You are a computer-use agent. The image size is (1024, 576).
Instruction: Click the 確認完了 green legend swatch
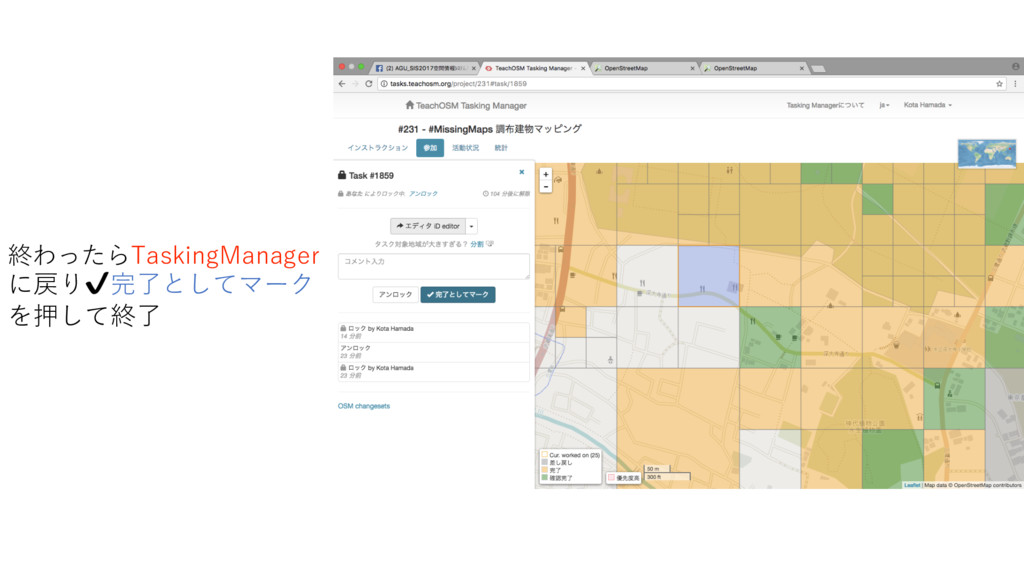coord(544,477)
